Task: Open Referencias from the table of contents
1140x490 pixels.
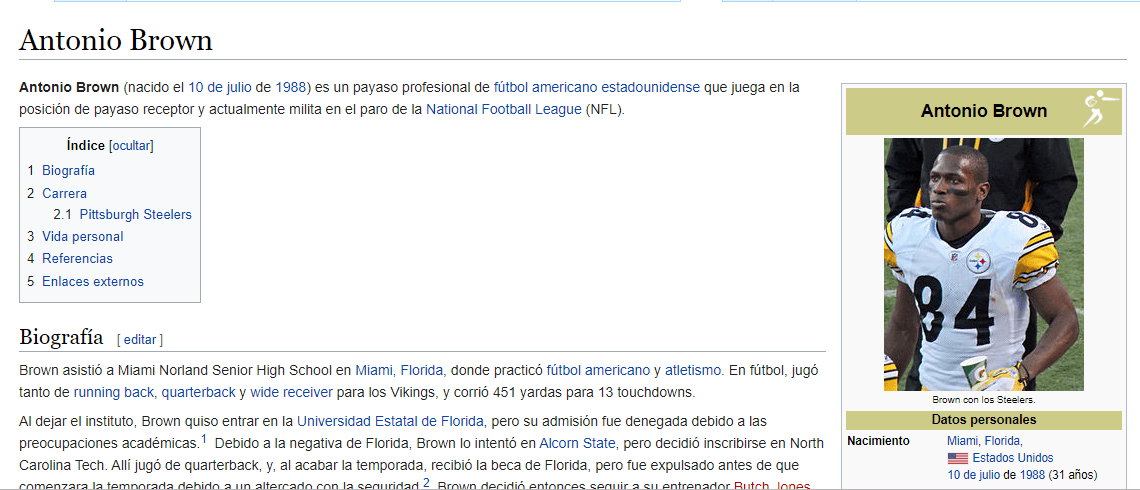Action: click(x=77, y=259)
